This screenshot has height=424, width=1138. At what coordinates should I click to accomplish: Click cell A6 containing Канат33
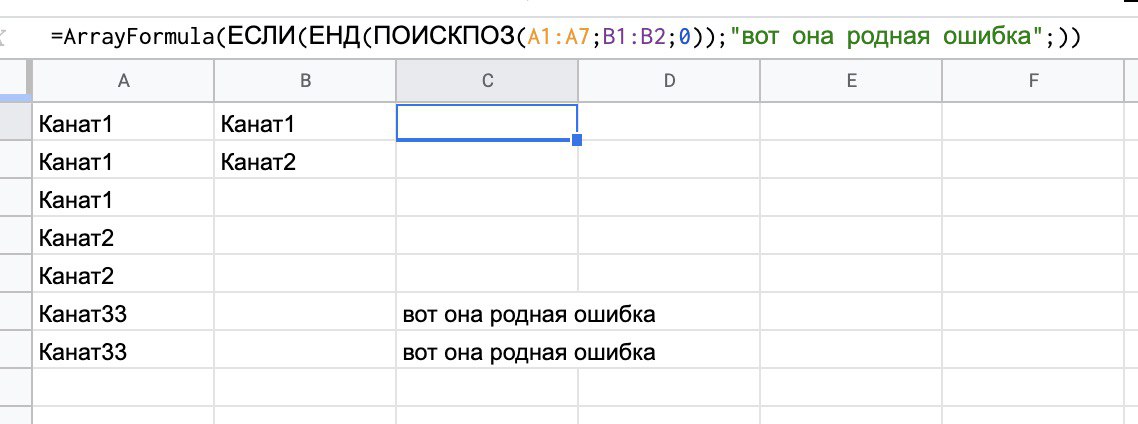click(124, 314)
